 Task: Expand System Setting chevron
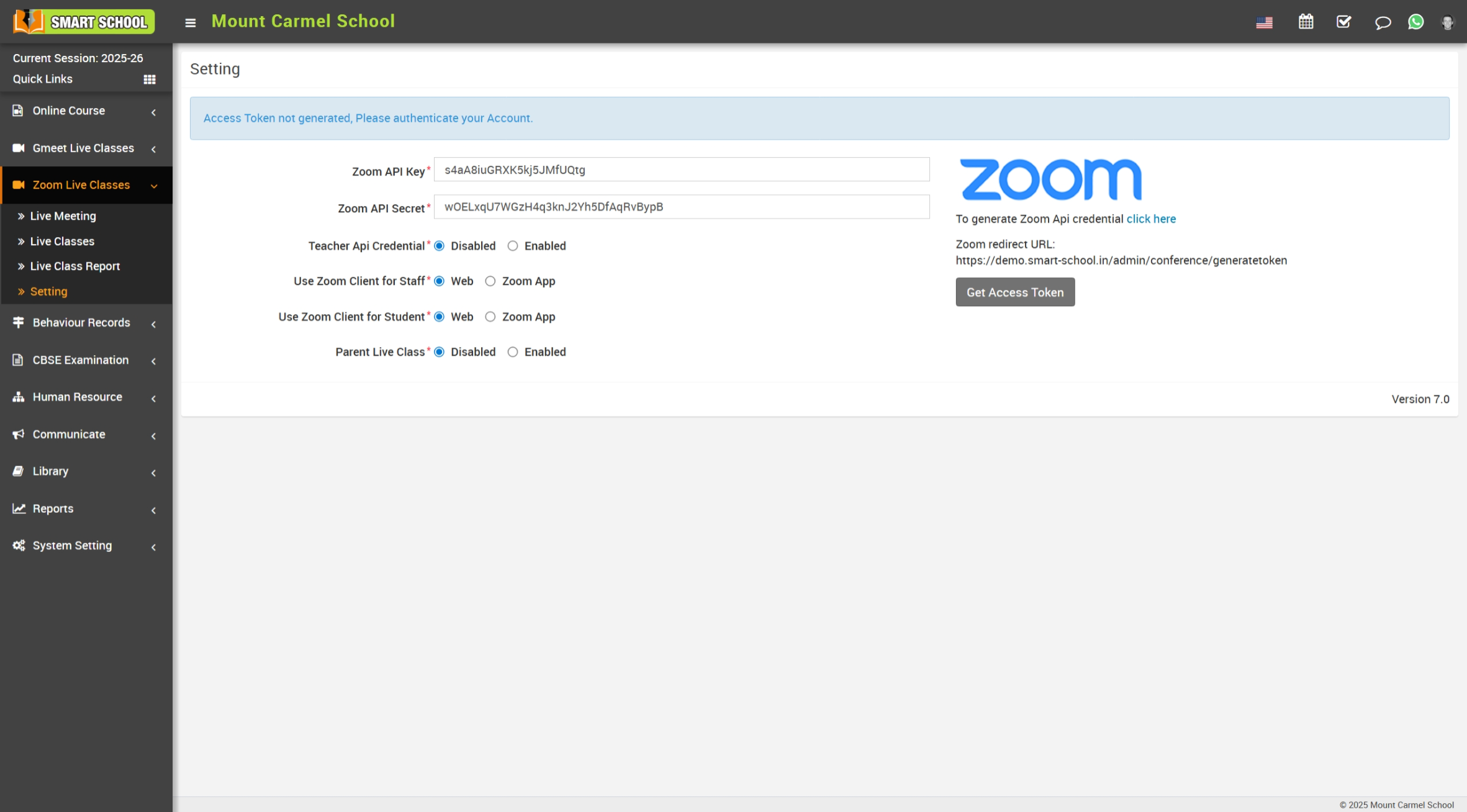coord(153,547)
